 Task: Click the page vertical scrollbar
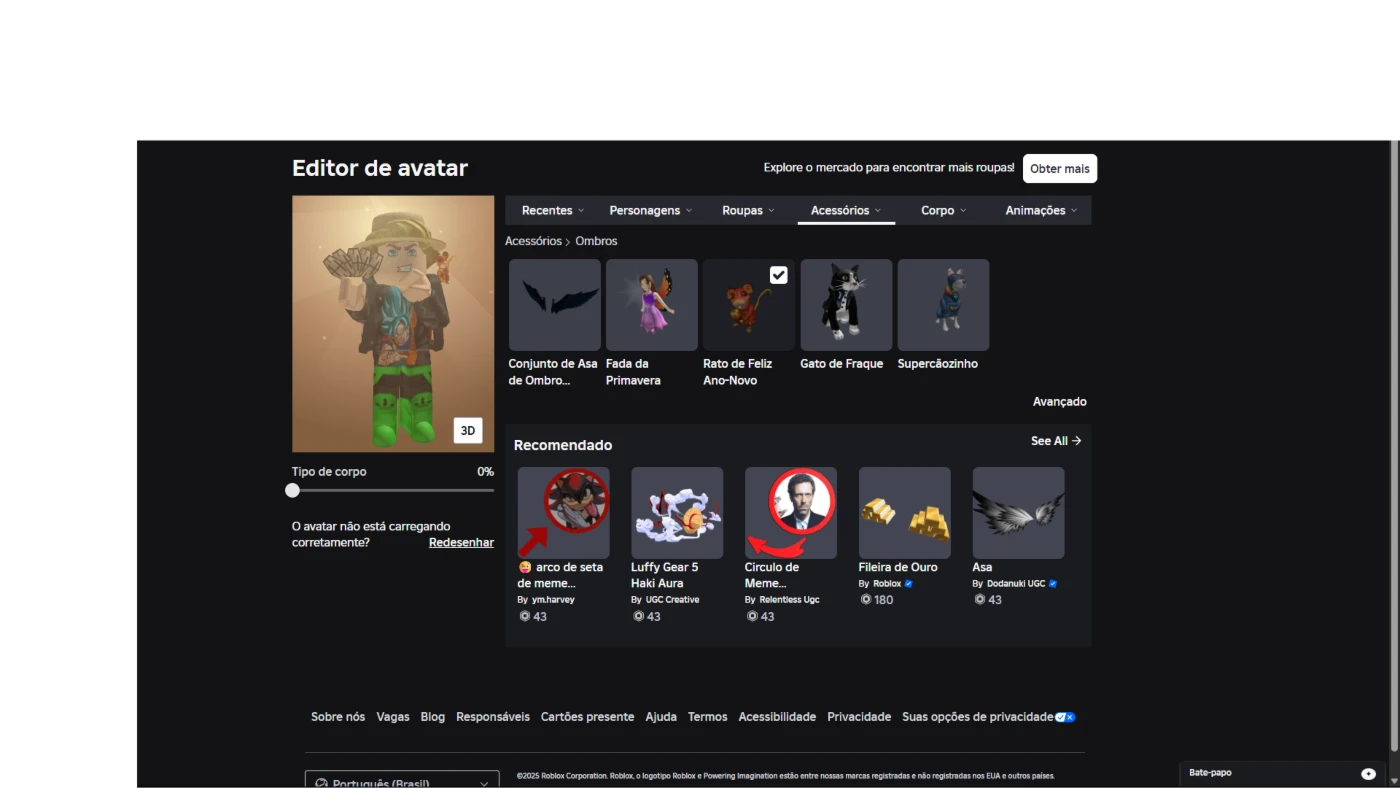point(1394,445)
